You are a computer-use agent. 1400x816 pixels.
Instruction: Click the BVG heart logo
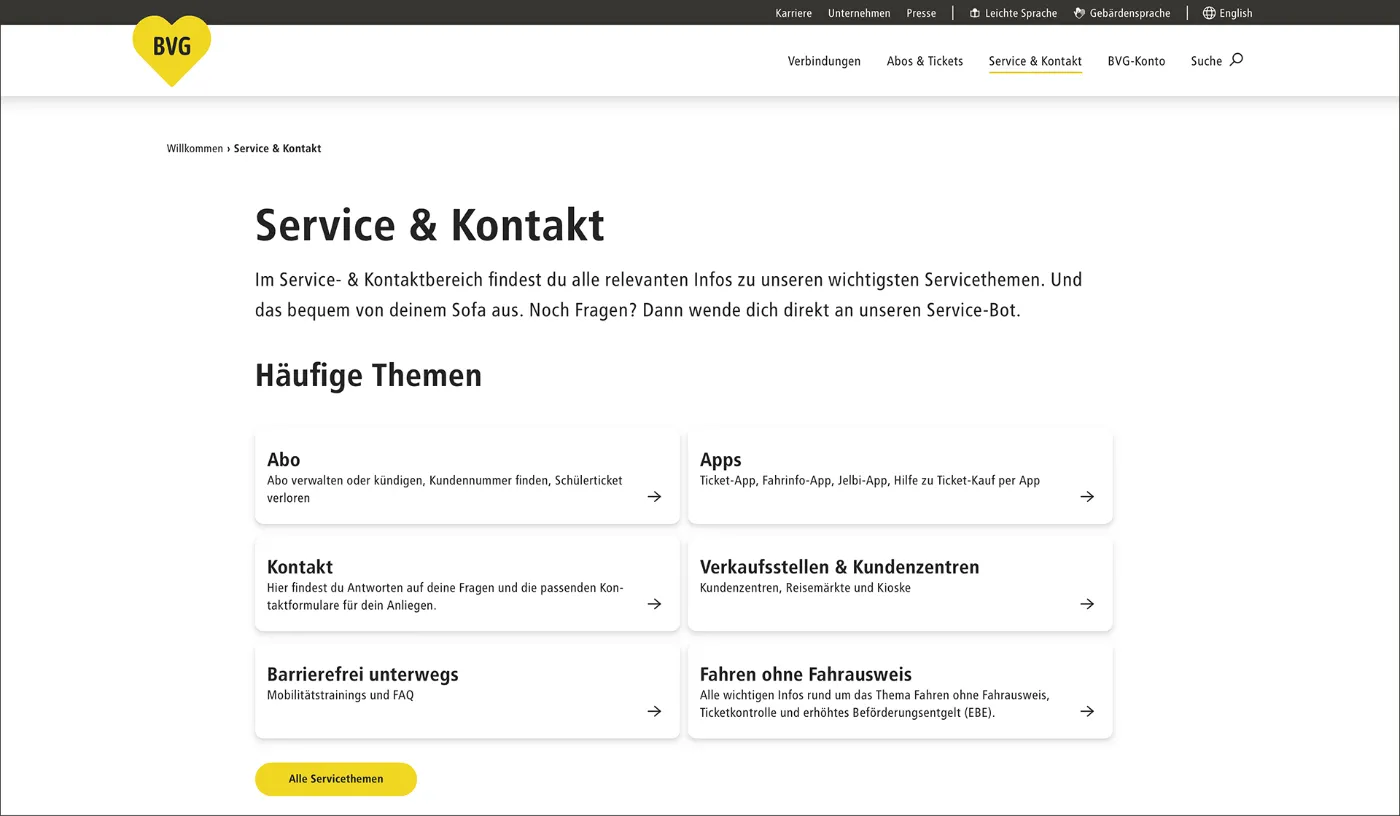pos(172,50)
